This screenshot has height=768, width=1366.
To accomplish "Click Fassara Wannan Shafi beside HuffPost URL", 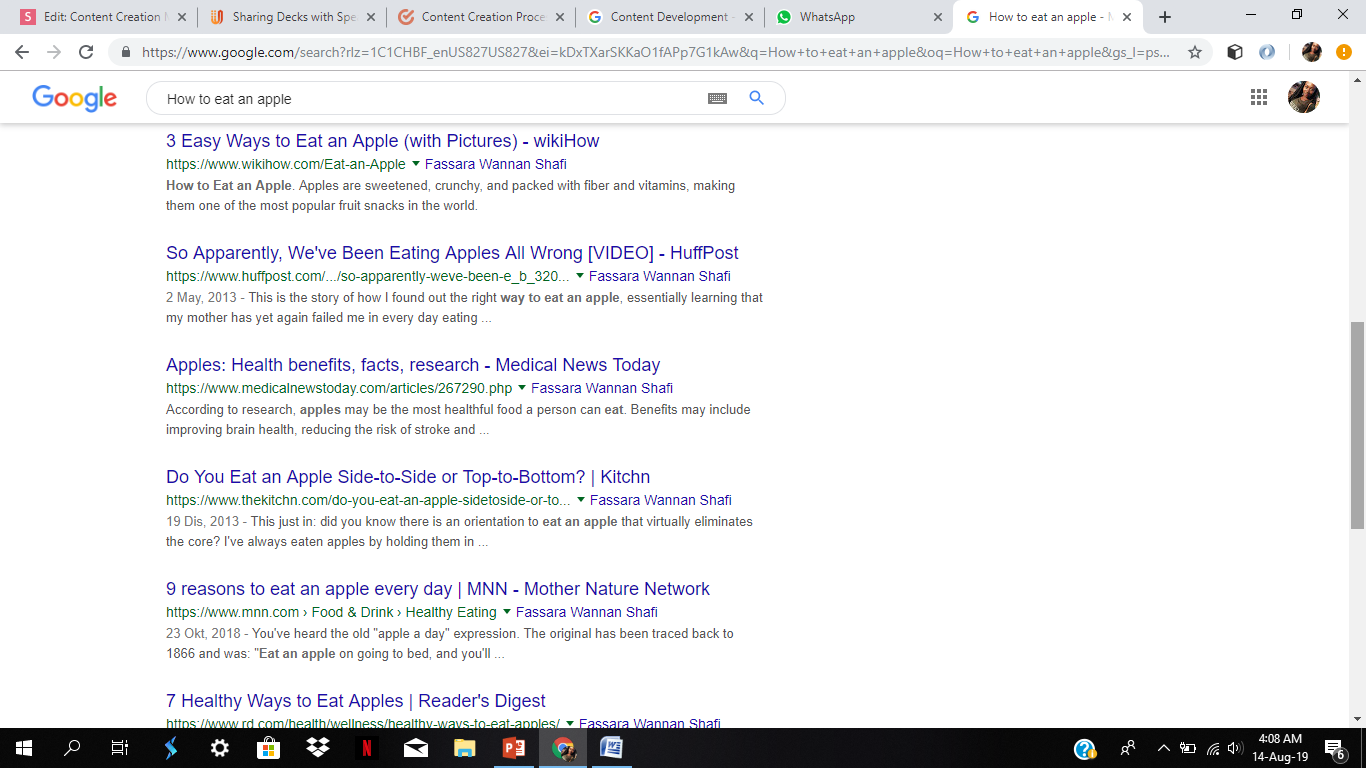I will click(x=660, y=276).
